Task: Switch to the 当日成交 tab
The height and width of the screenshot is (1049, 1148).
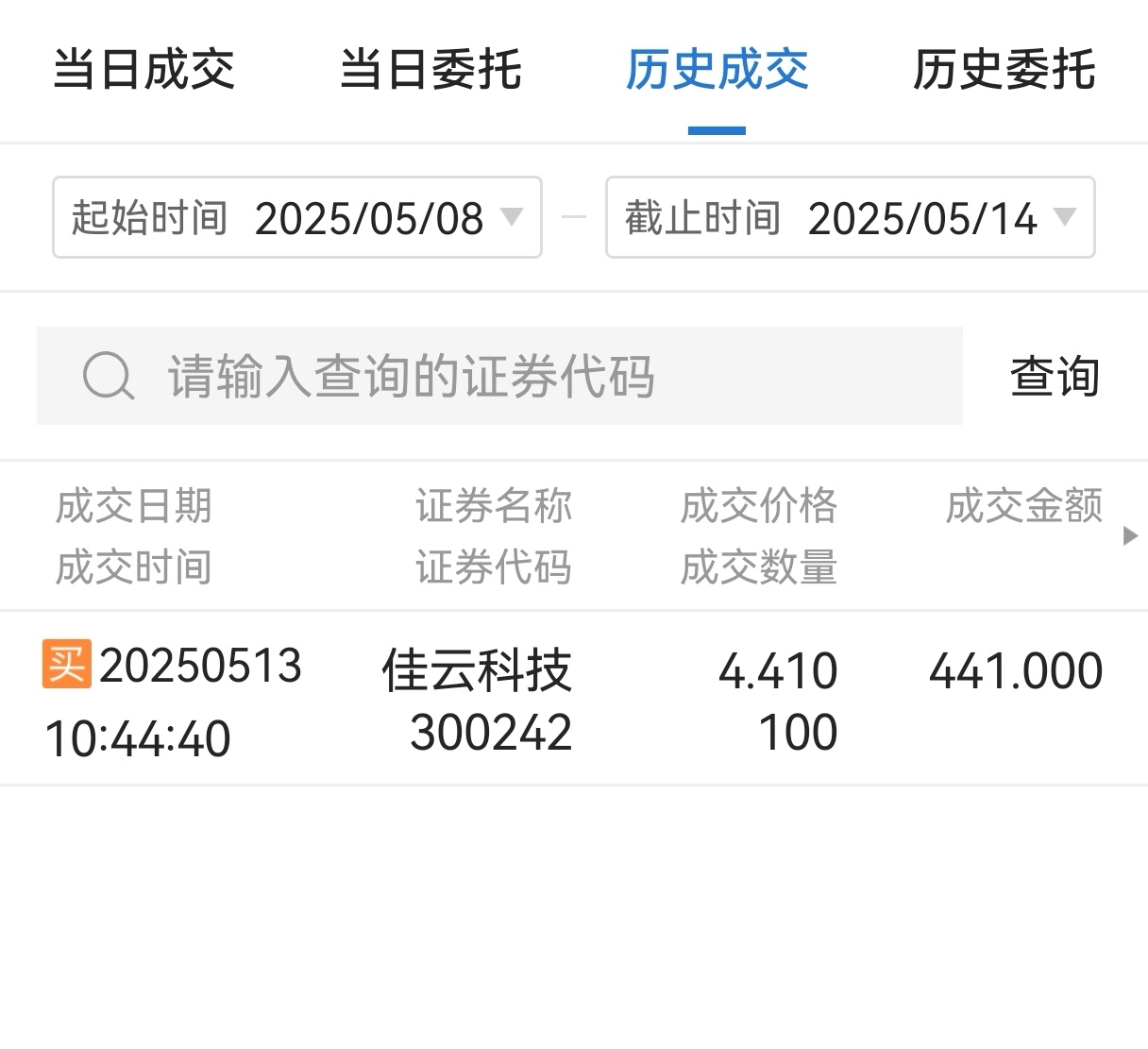Action: click(143, 69)
